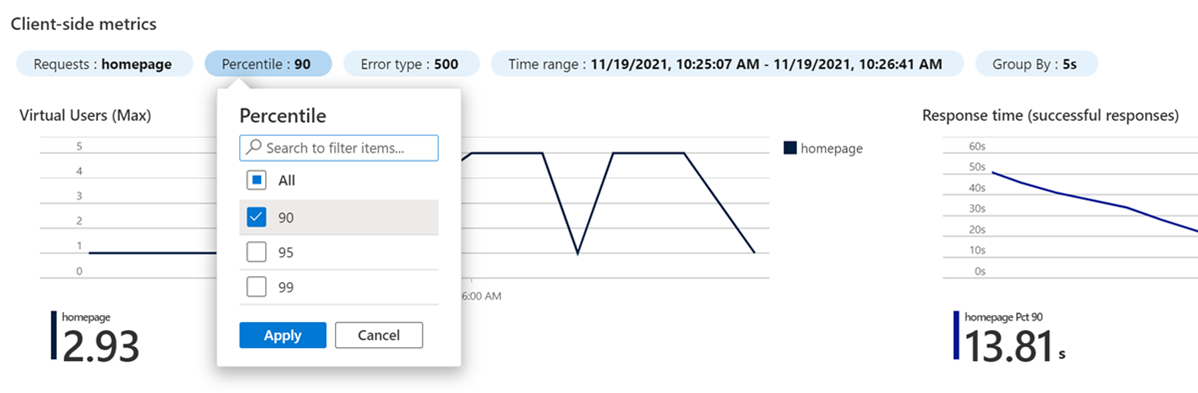
Task: Click the search magnifier icon in filter box
Action: click(254, 148)
